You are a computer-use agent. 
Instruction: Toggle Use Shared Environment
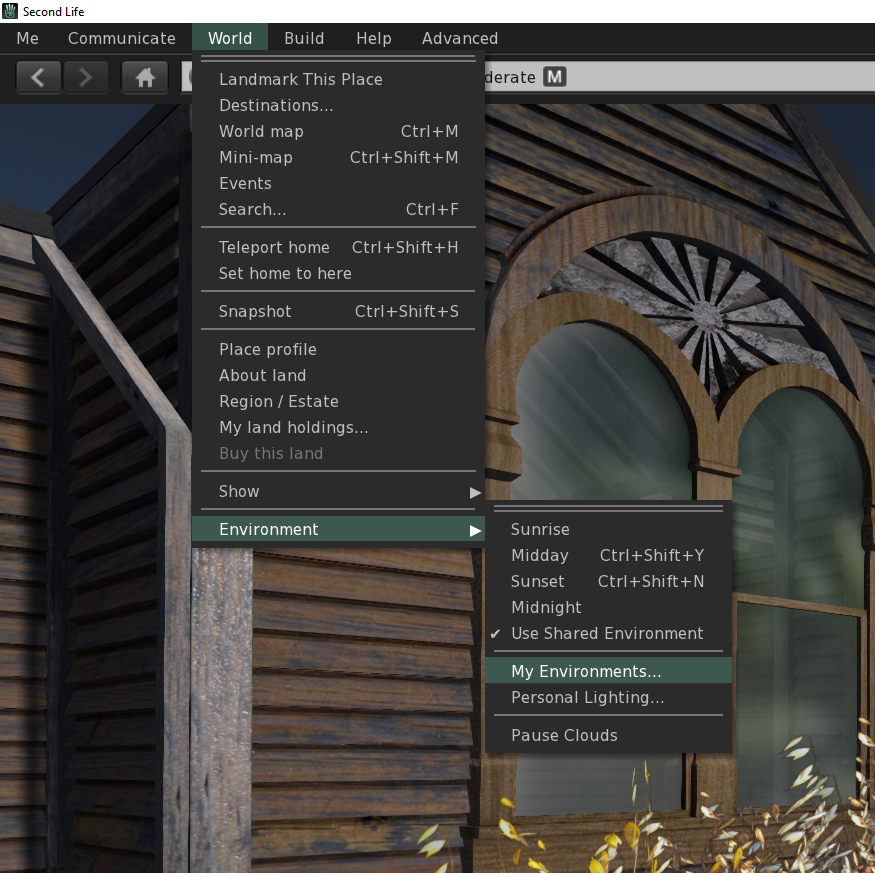click(x=607, y=633)
